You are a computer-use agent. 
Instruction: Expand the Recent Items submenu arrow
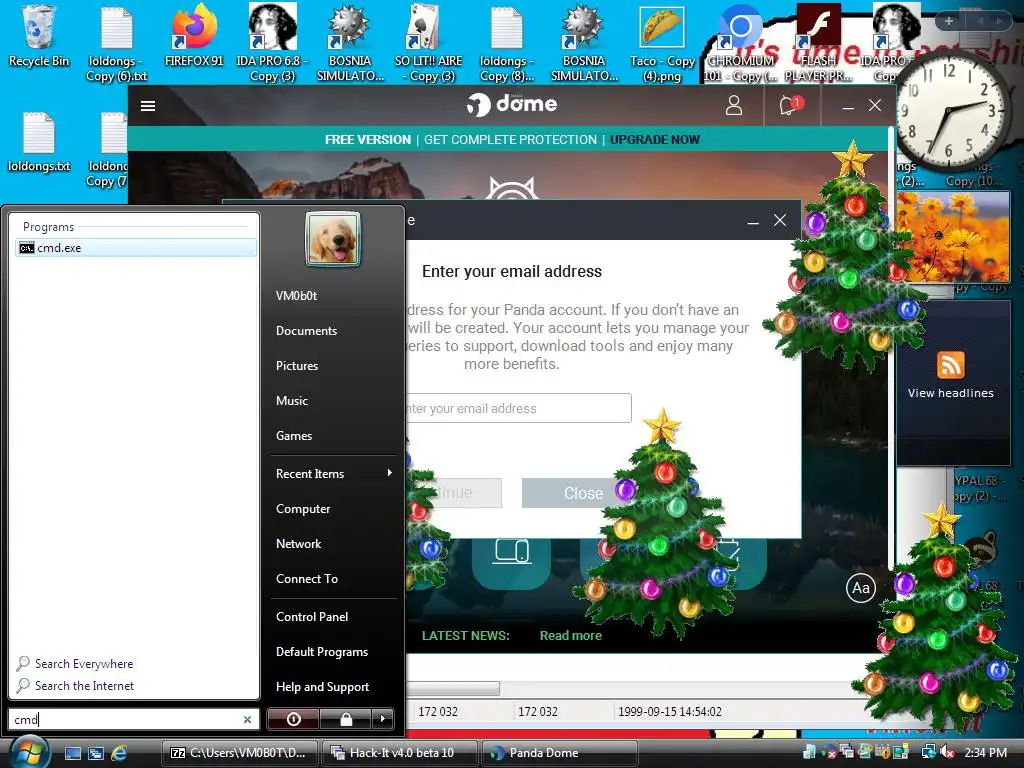tap(389, 473)
